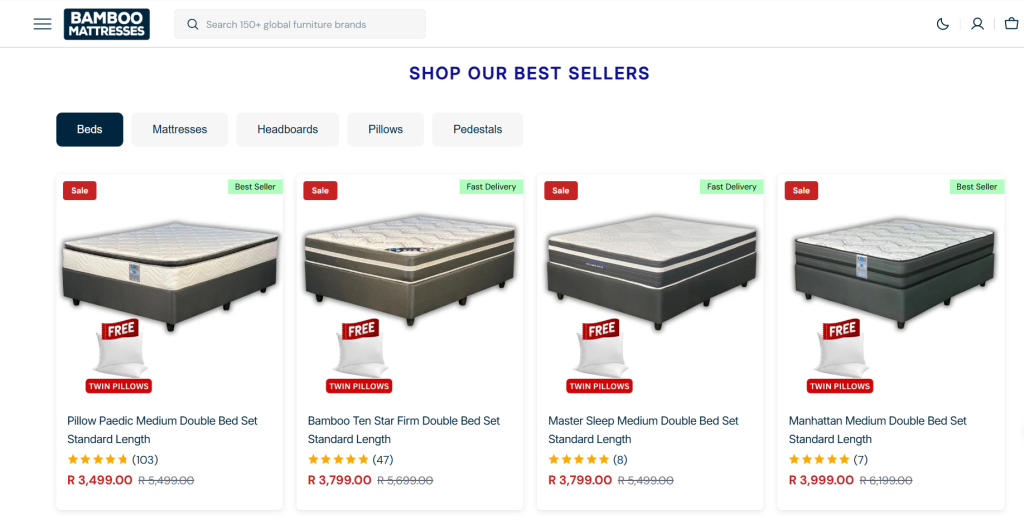Click the Master Sleep star rating
The width and height of the screenshot is (1024, 520).
coord(579,460)
